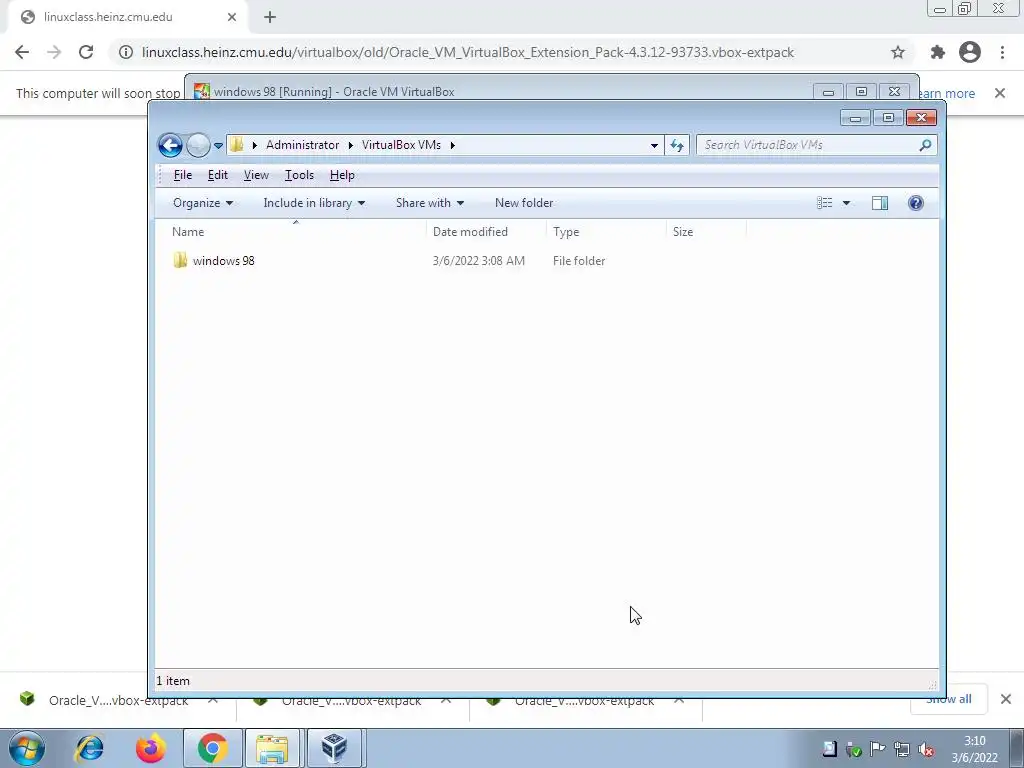Open the Share with dropdown

[x=430, y=203]
